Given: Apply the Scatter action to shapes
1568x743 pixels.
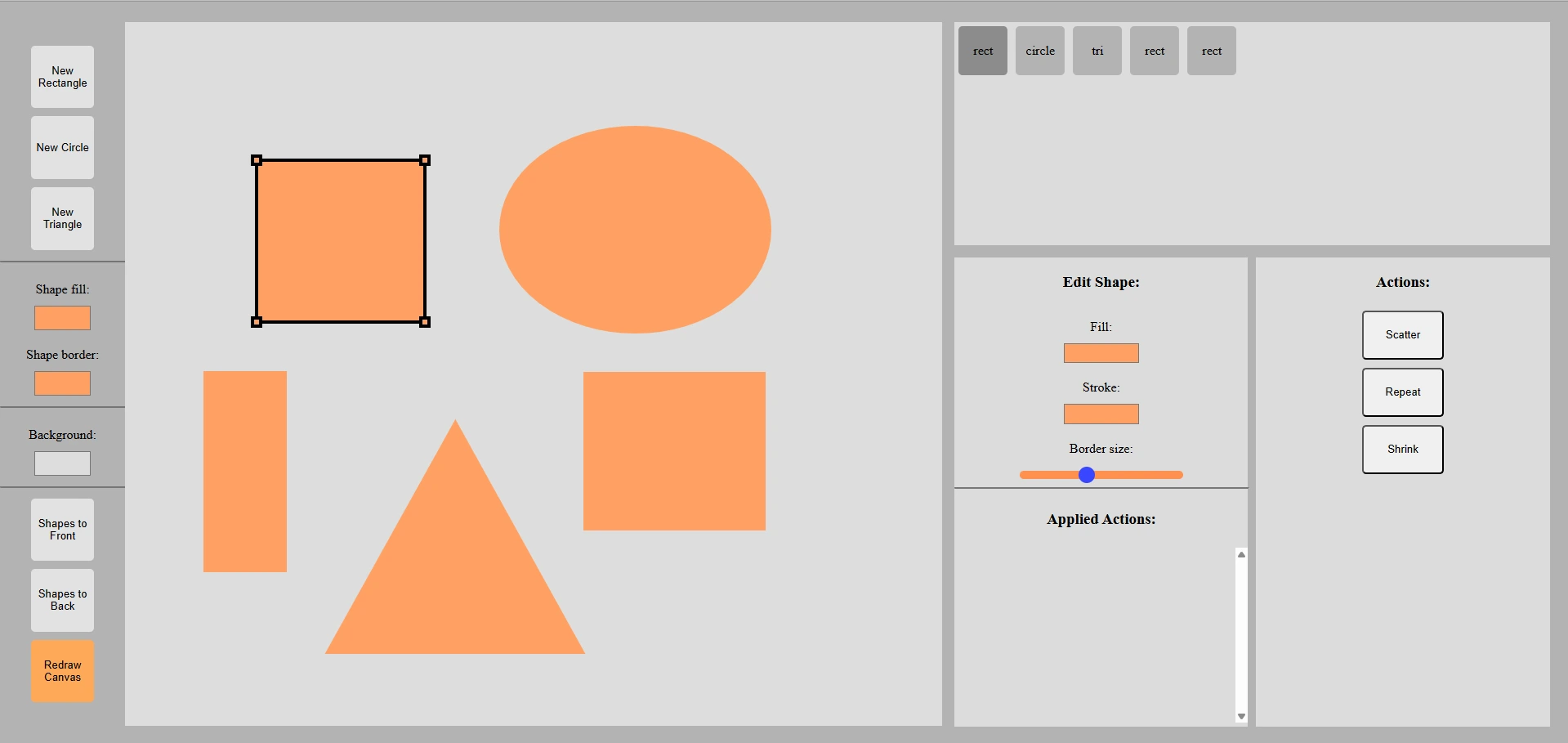Looking at the screenshot, I should [1402, 334].
